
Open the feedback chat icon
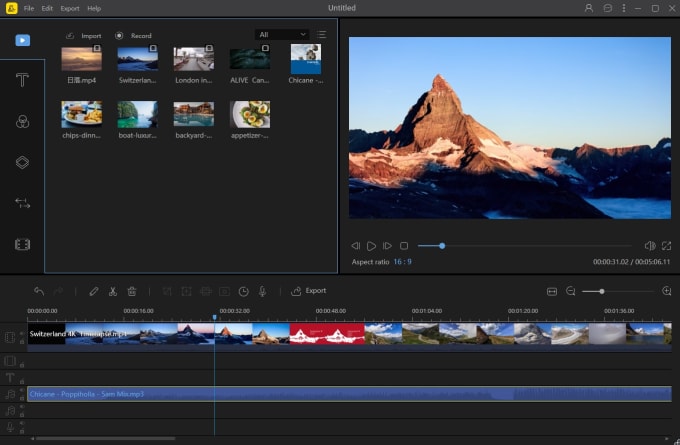608,8
